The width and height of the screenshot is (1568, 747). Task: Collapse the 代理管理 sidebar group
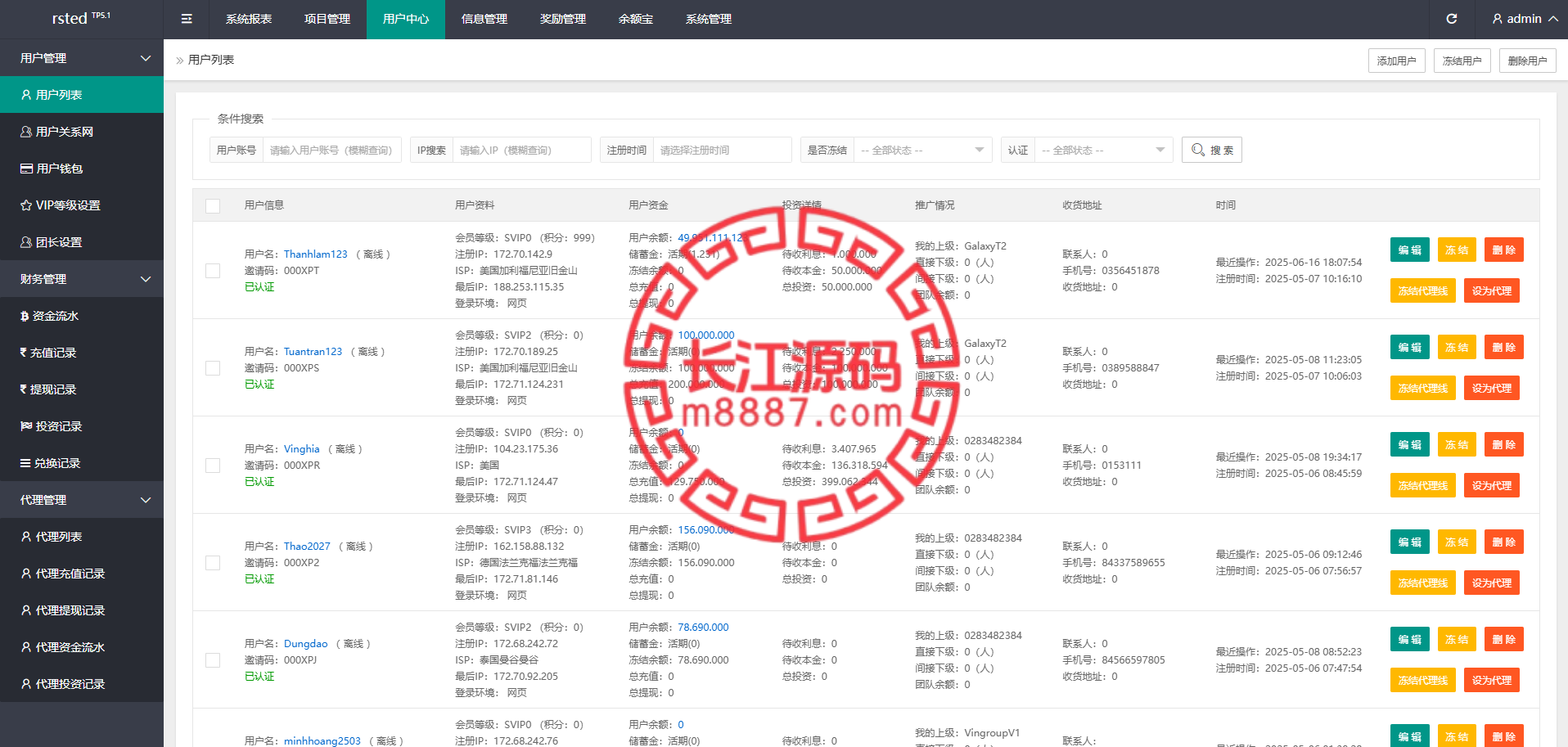pyautogui.click(x=82, y=500)
